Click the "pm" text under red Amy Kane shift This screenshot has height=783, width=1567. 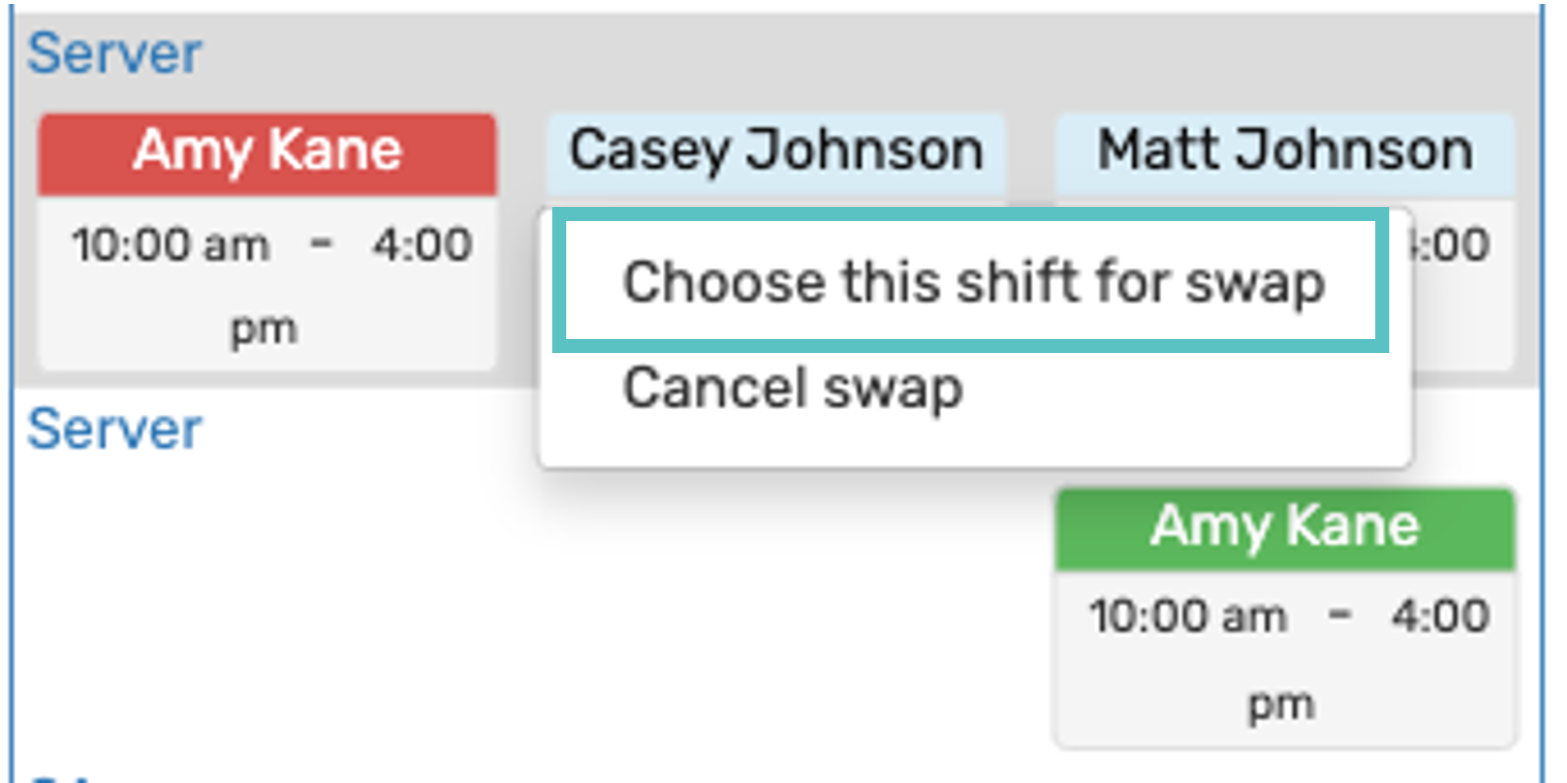point(264,329)
